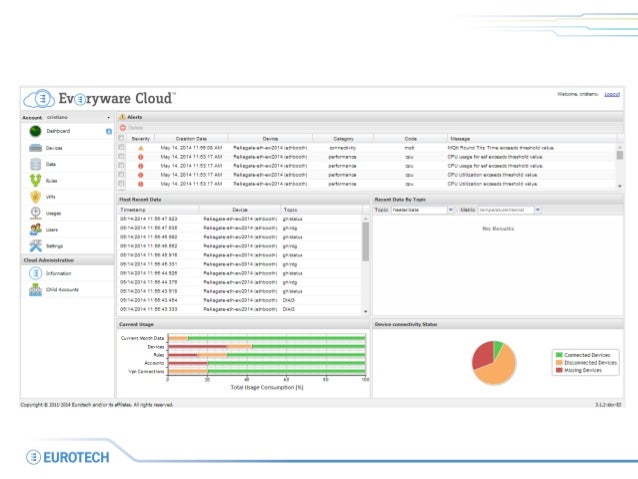
Task: Open the Settings tools icon
Action: pos(35,246)
